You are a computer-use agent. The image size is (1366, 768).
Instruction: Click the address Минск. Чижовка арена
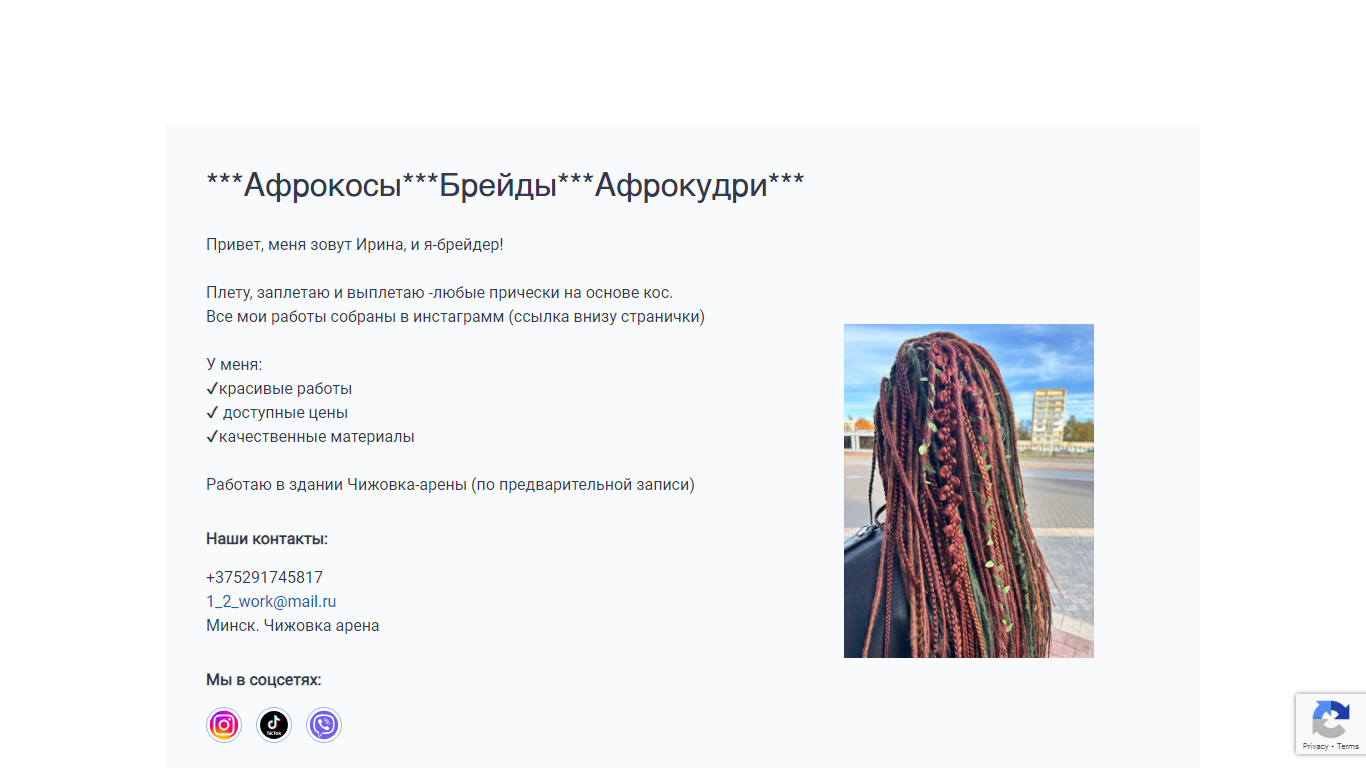[x=292, y=625]
